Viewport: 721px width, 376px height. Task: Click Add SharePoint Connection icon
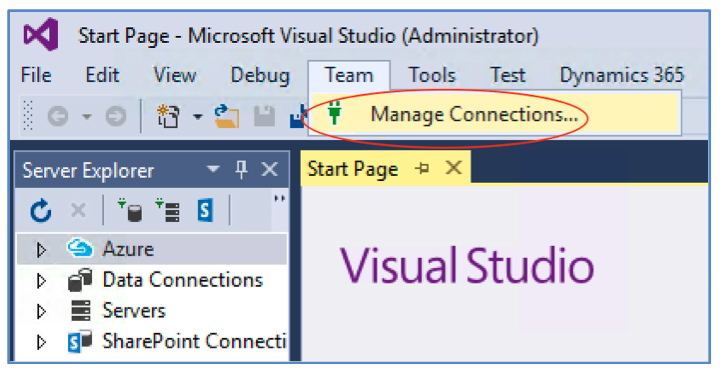point(205,211)
